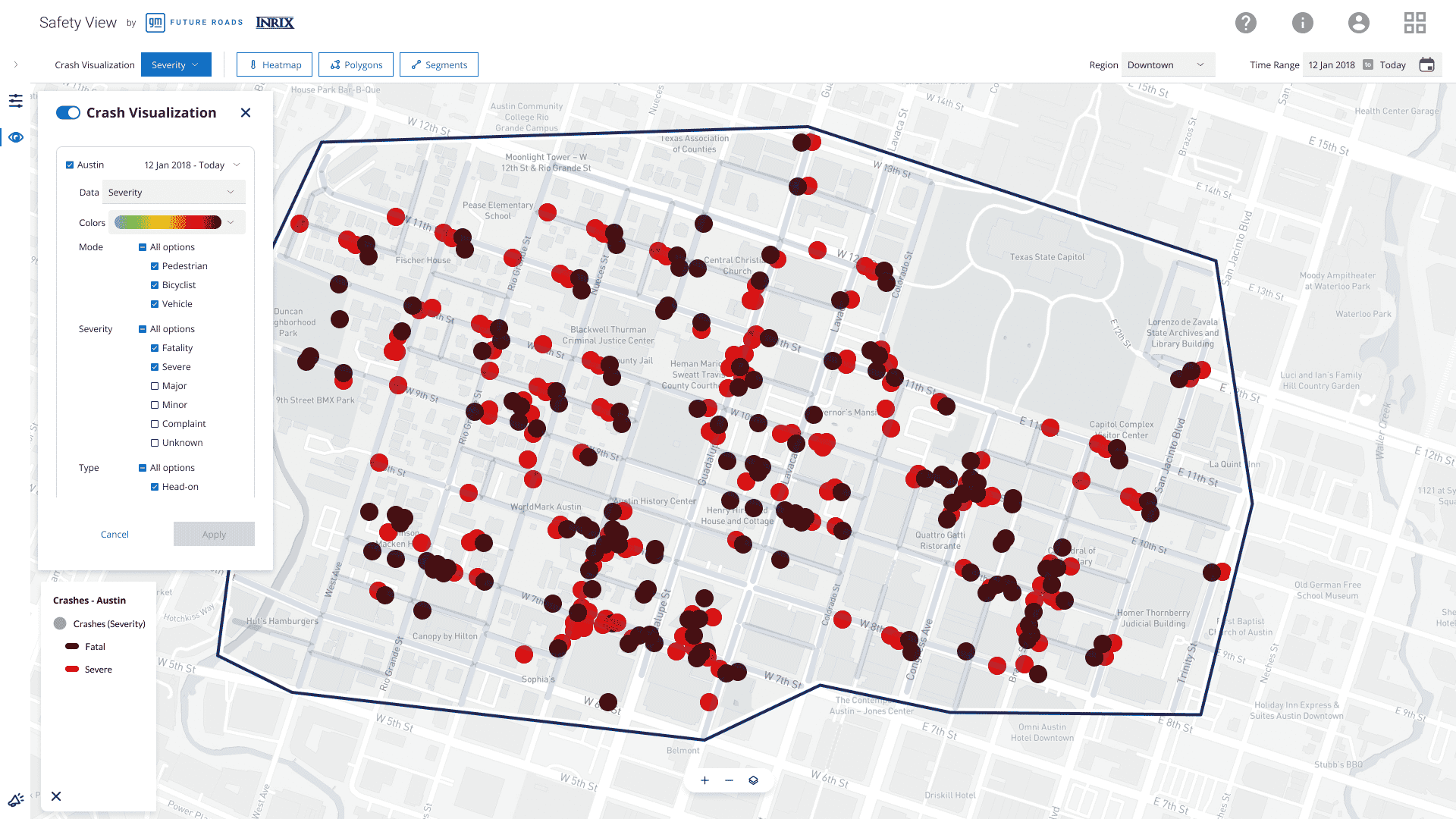This screenshot has width=1456, height=819.
Task: Open the Time Range calendar icon
Action: tap(1426, 64)
